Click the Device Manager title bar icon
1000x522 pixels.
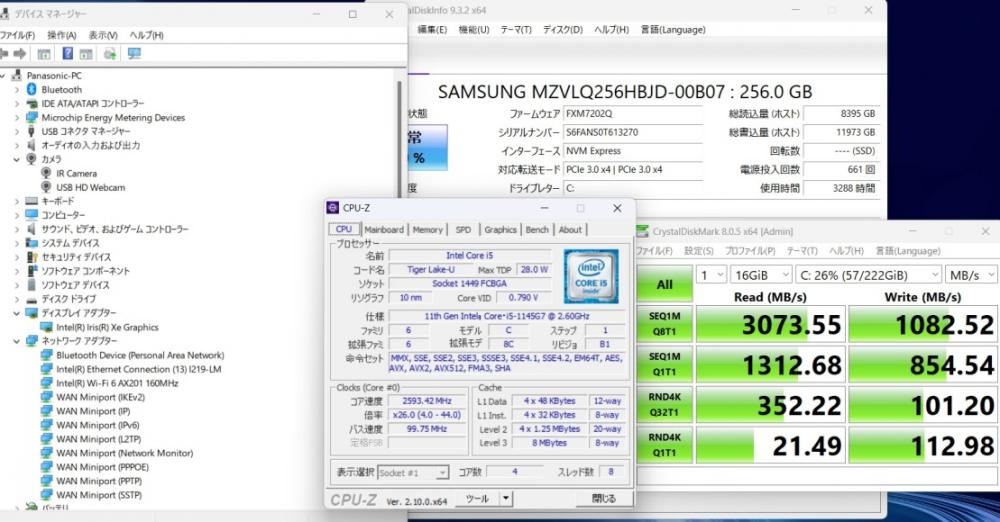pos(4,13)
